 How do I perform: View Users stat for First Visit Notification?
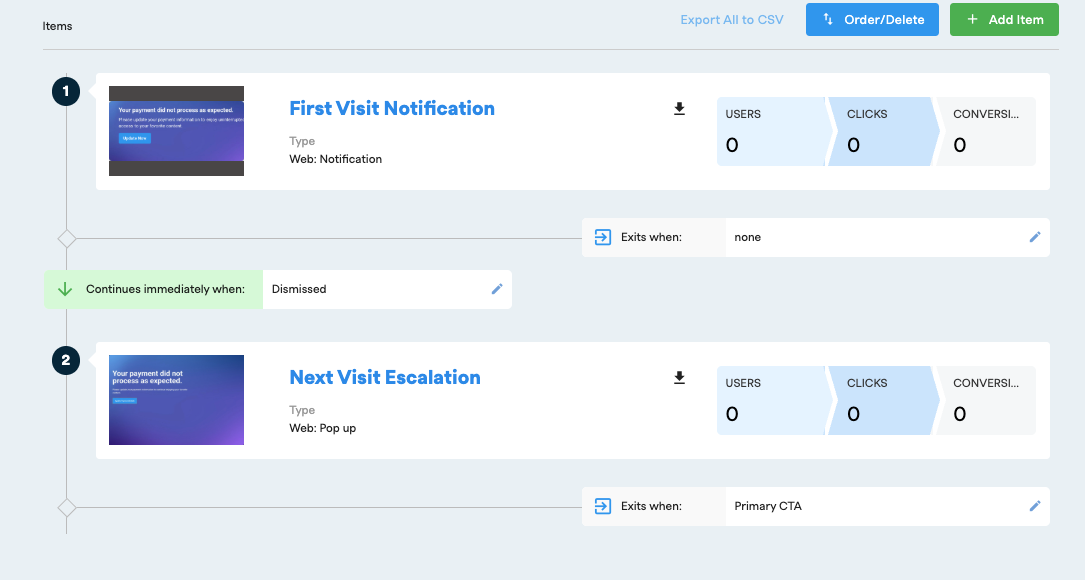tap(771, 131)
